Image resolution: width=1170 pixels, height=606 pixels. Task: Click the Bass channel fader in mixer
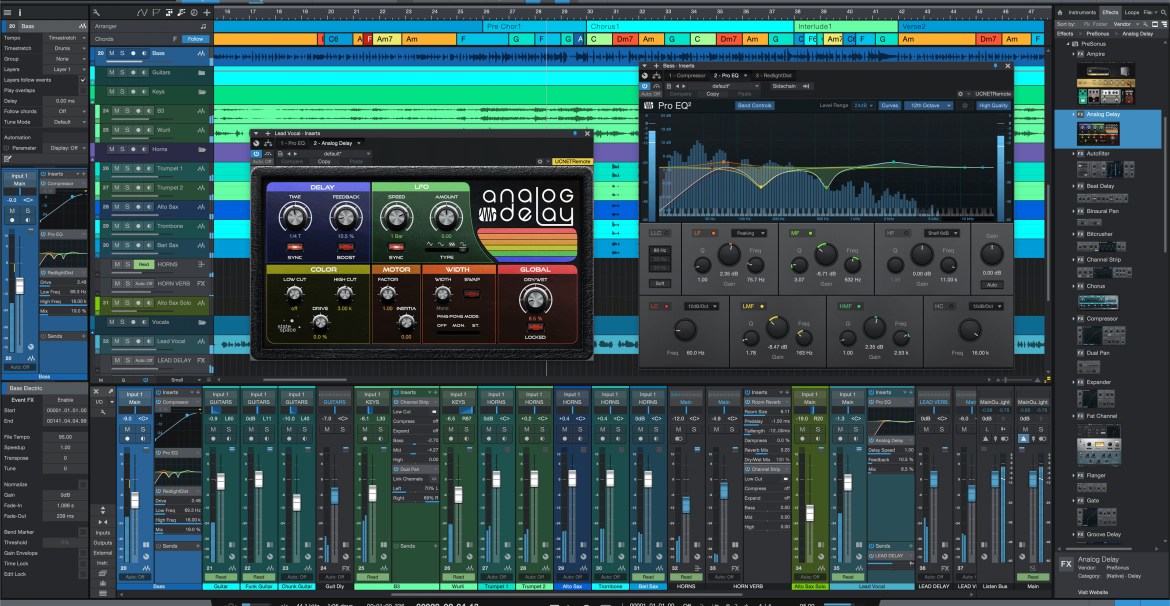coord(135,500)
